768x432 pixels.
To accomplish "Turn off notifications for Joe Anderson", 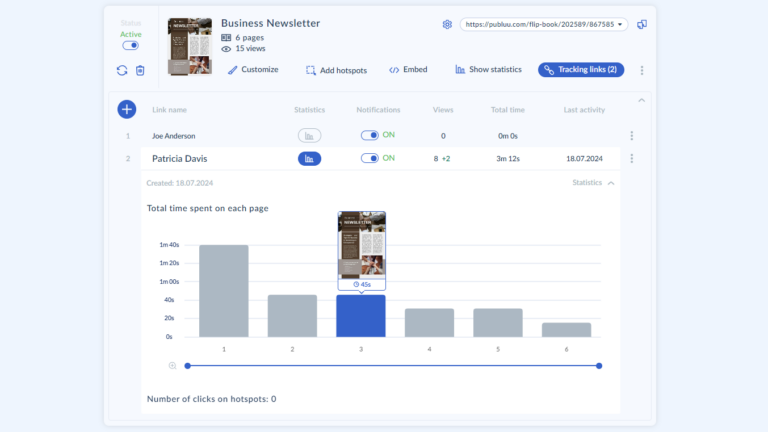I will [x=369, y=135].
